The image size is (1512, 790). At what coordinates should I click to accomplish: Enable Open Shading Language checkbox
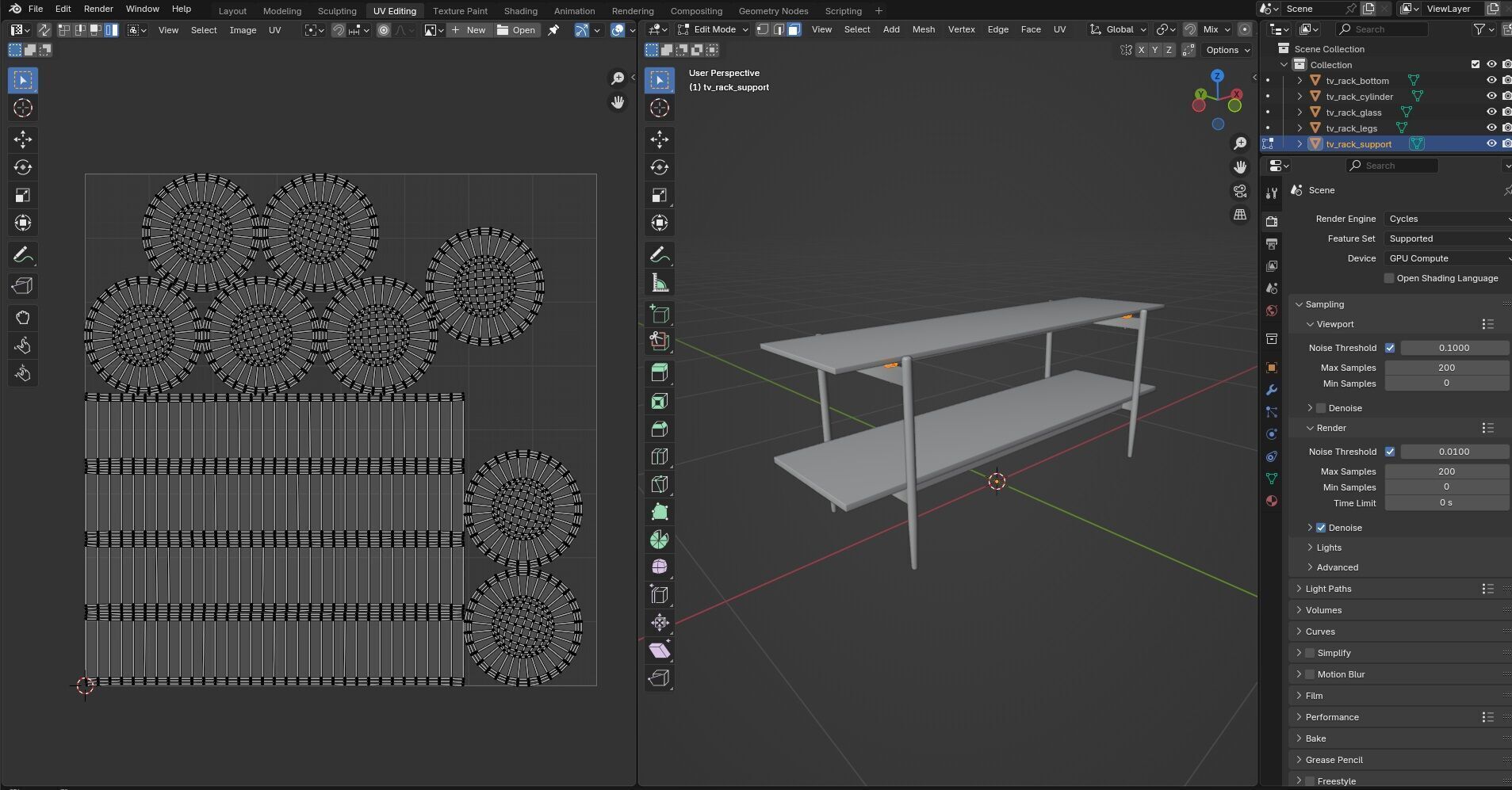(1389, 278)
